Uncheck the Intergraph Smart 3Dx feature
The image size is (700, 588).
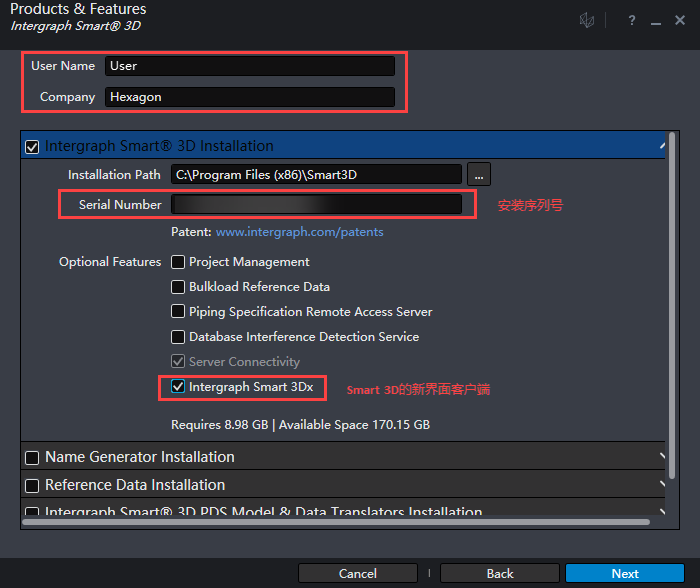pos(178,386)
